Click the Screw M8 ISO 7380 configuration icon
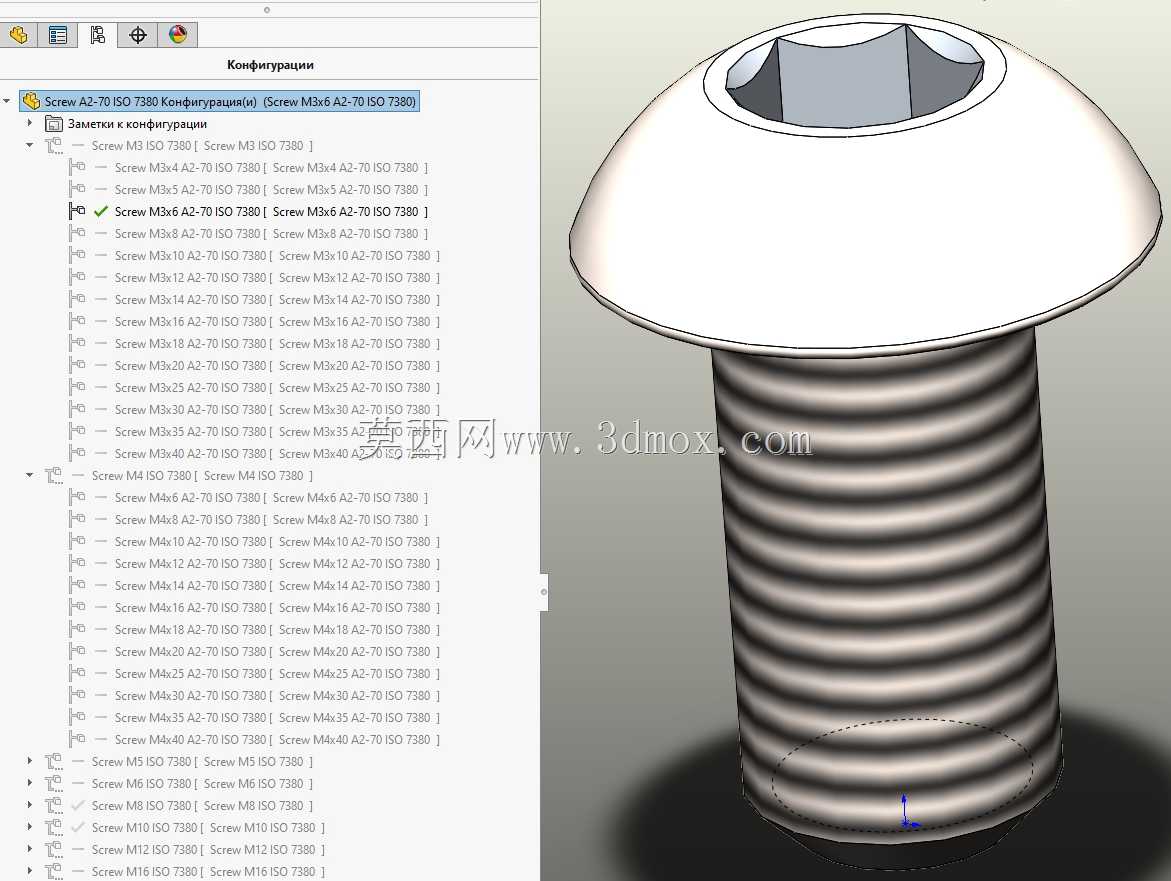Image resolution: width=1171 pixels, height=881 pixels. (x=54, y=806)
